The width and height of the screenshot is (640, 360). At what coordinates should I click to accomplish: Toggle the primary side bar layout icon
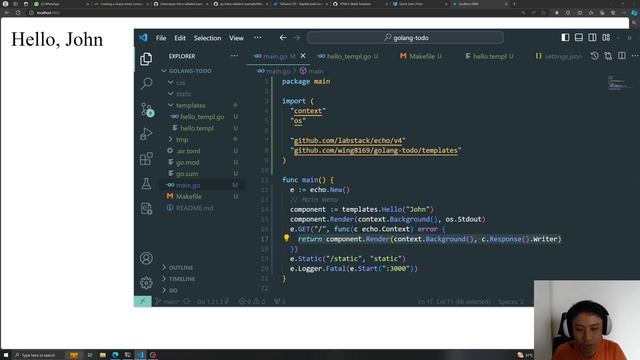(x=565, y=38)
